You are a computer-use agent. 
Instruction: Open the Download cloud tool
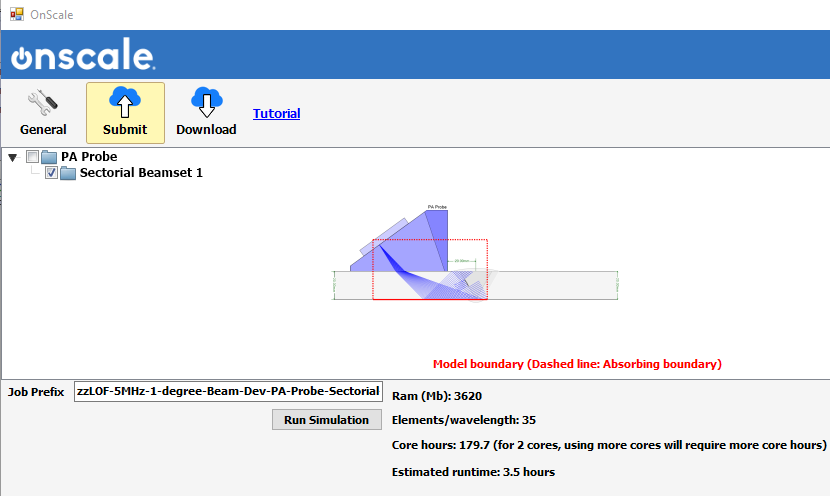(x=206, y=113)
